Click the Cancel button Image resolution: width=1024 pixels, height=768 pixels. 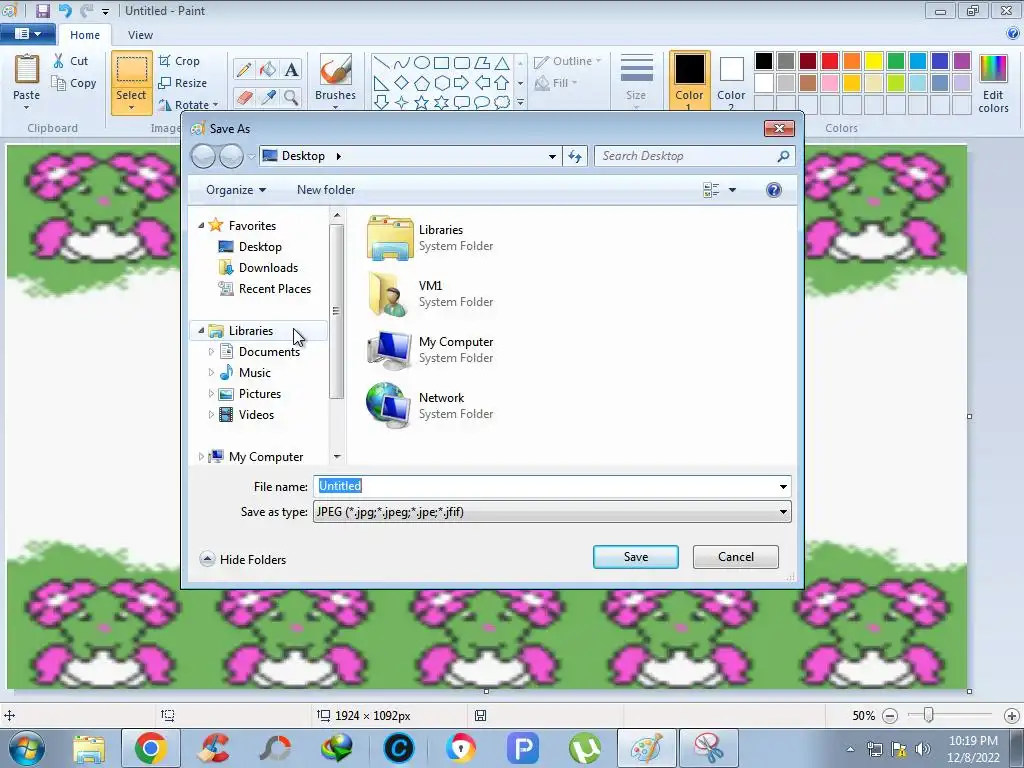pyautogui.click(x=735, y=557)
